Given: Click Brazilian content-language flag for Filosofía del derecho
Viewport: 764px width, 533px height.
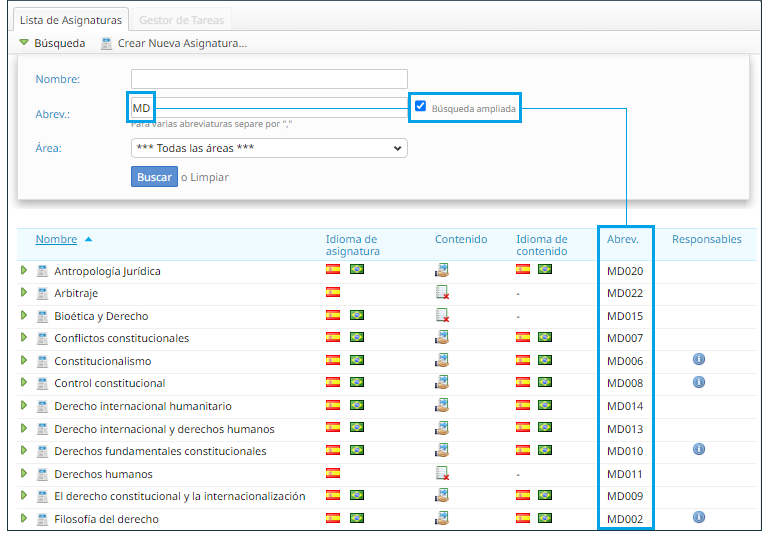Looking at the screenshot, I should pyautogui.click(x=545, y=517).
